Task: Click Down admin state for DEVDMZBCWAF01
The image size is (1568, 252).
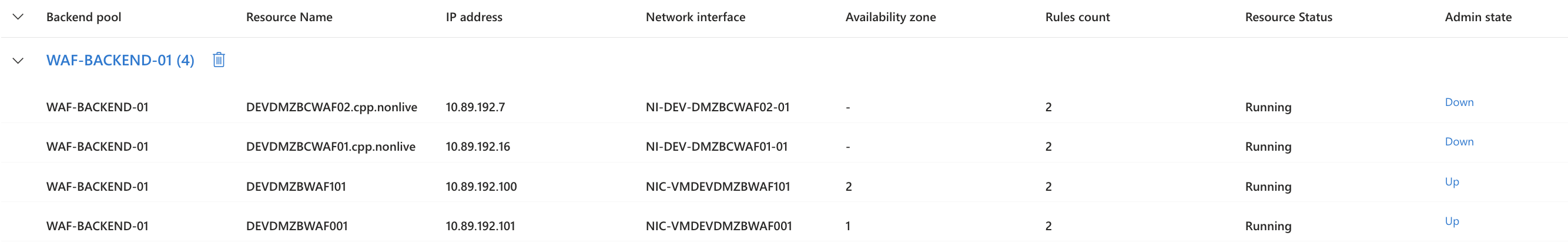Action: tap(1459, 141)
